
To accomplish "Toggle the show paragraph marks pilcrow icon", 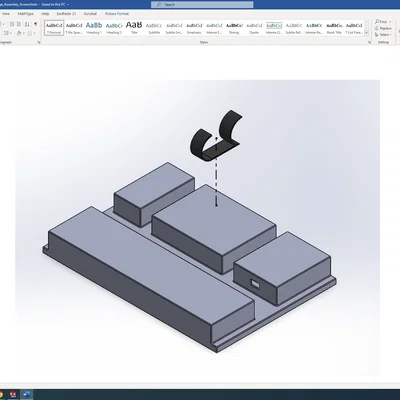I will pos(36,24).
